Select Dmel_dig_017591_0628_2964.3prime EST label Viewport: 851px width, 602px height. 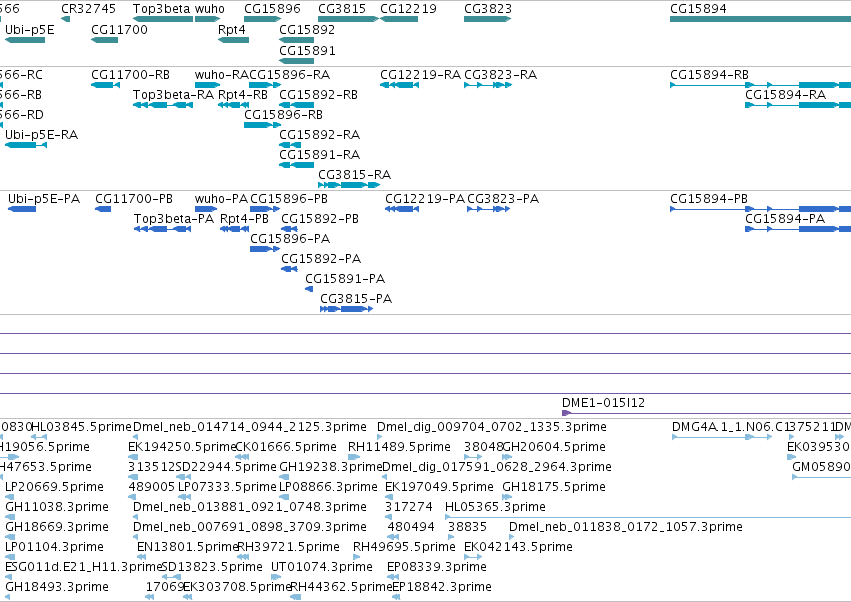coord(497,467)
